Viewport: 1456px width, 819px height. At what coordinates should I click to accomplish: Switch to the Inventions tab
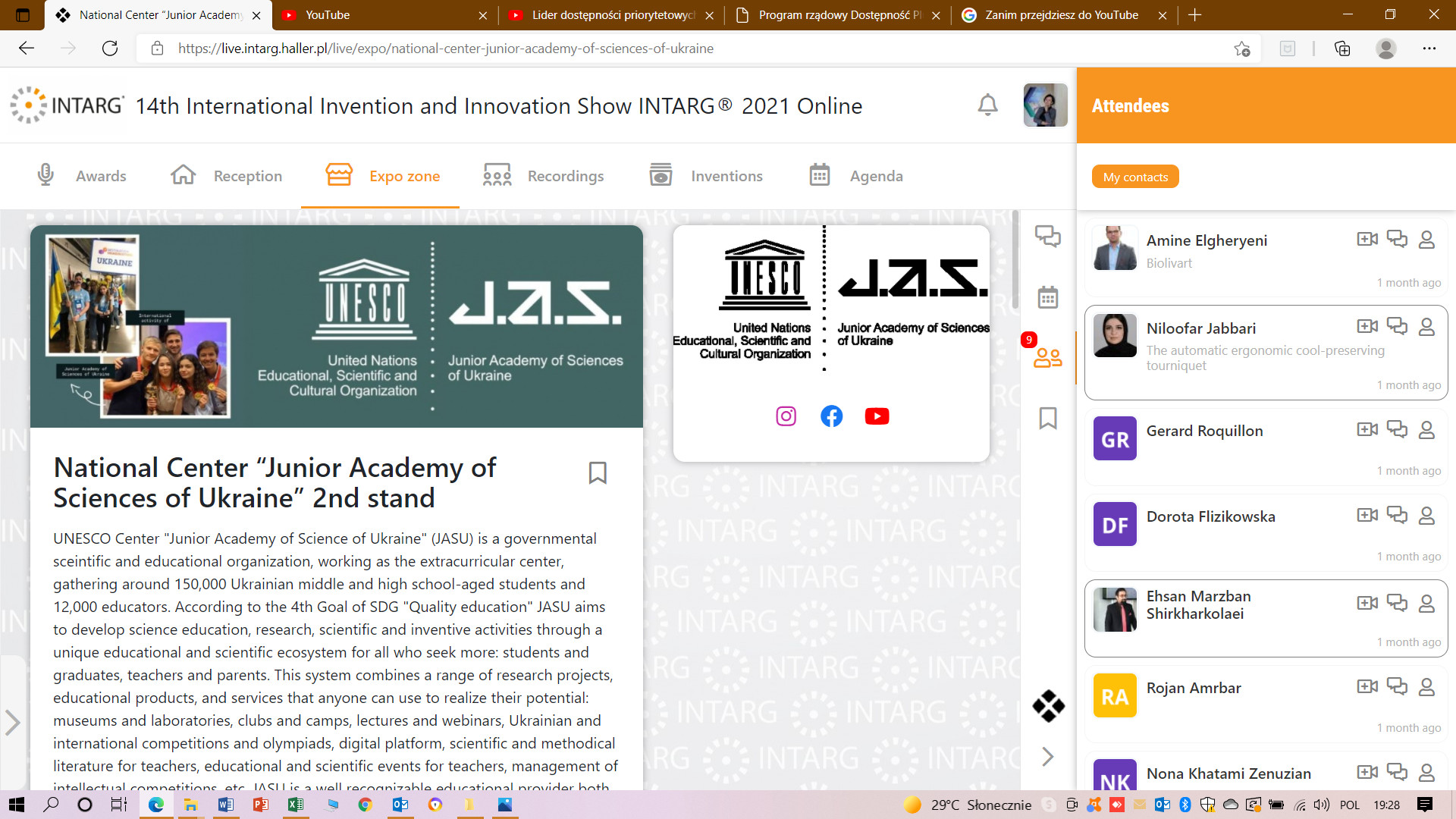(x=706, y=176)
